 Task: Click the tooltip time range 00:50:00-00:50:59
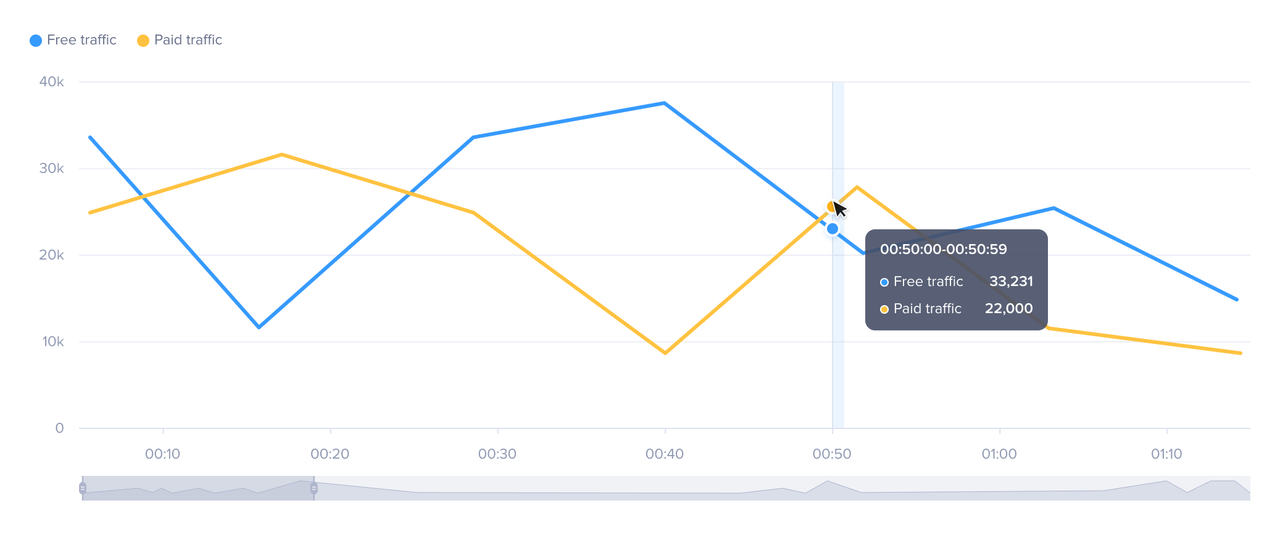(943, 250)
